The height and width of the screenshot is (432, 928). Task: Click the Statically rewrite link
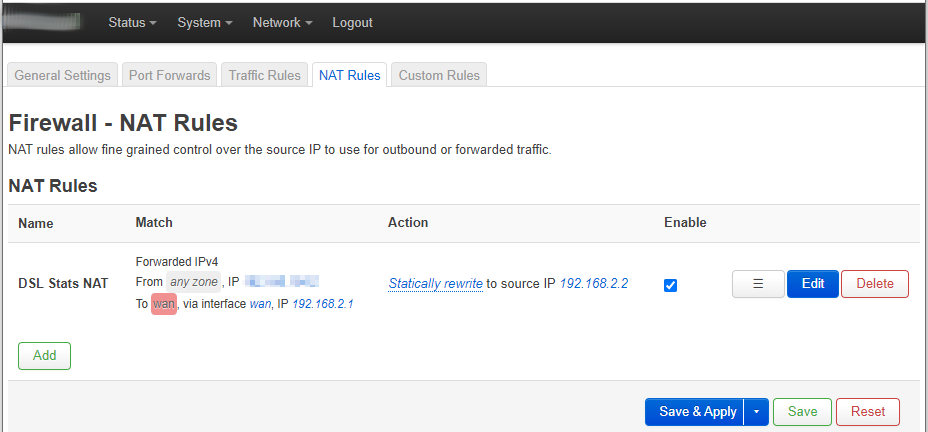click(x=436, y=284)
